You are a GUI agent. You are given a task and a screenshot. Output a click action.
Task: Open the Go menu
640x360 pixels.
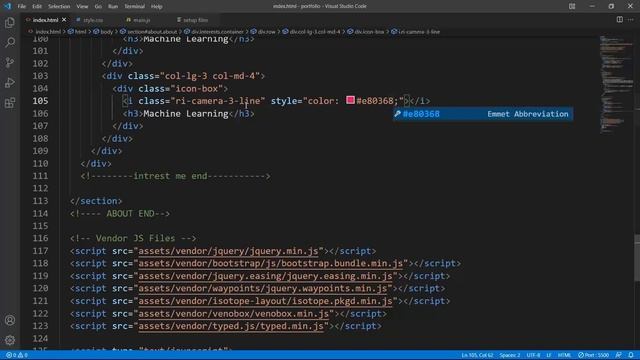pyautogui.click(x=98, y=6)
